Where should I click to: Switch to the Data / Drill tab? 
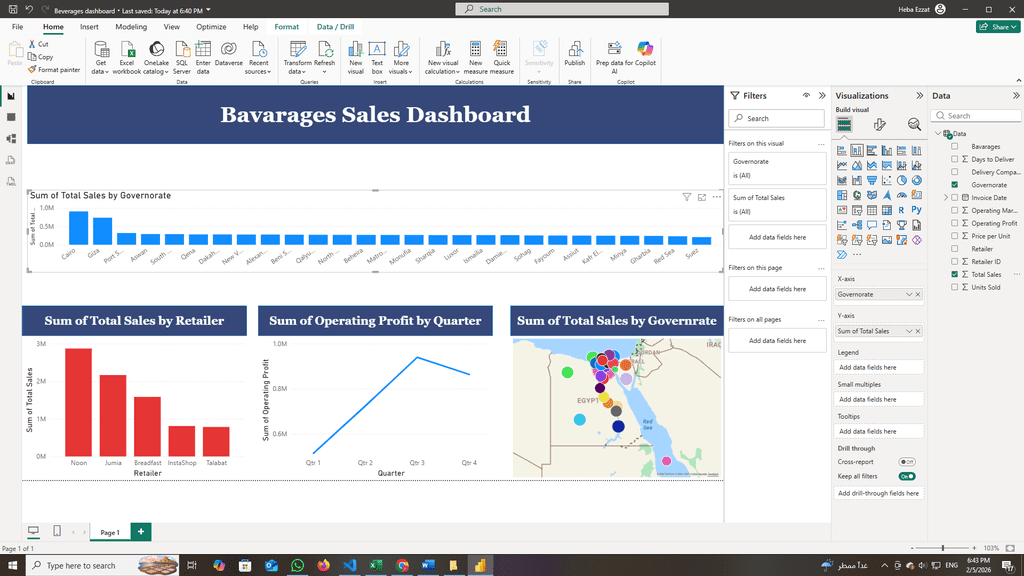[x=335, y=27]
